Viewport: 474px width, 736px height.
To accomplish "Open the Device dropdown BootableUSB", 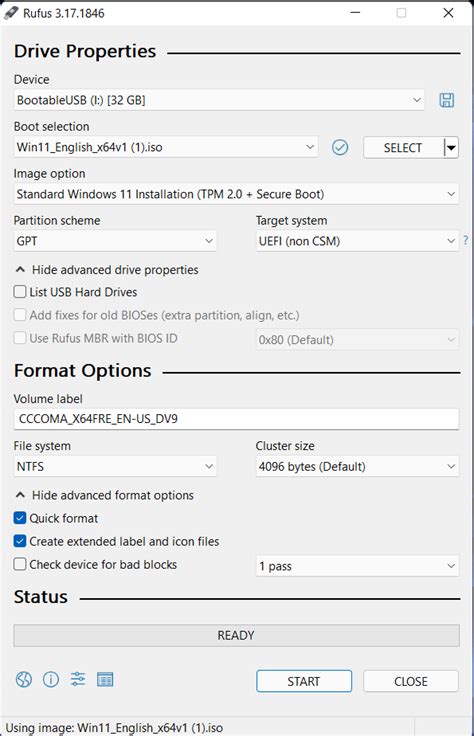I will 219,100.
